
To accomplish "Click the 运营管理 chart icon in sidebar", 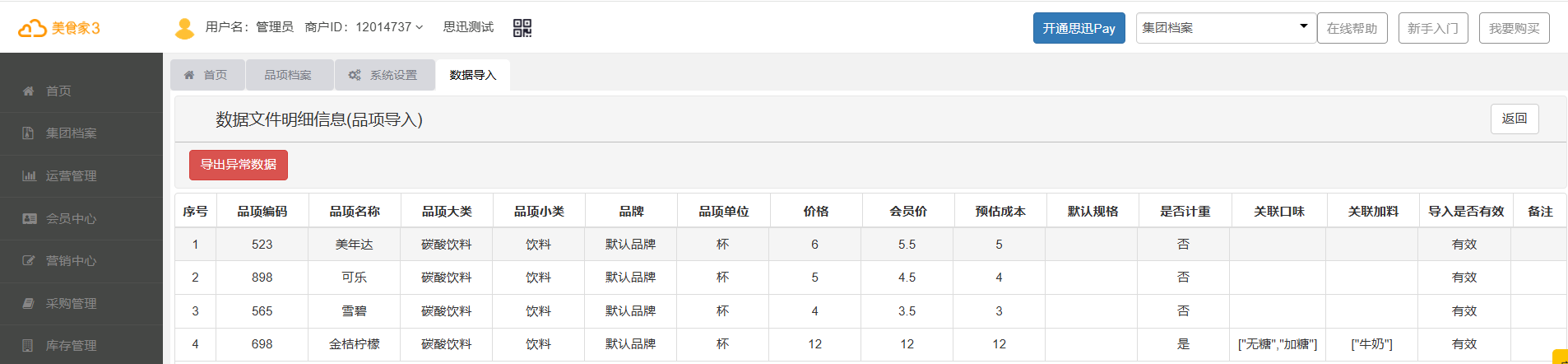I will 29,176.
